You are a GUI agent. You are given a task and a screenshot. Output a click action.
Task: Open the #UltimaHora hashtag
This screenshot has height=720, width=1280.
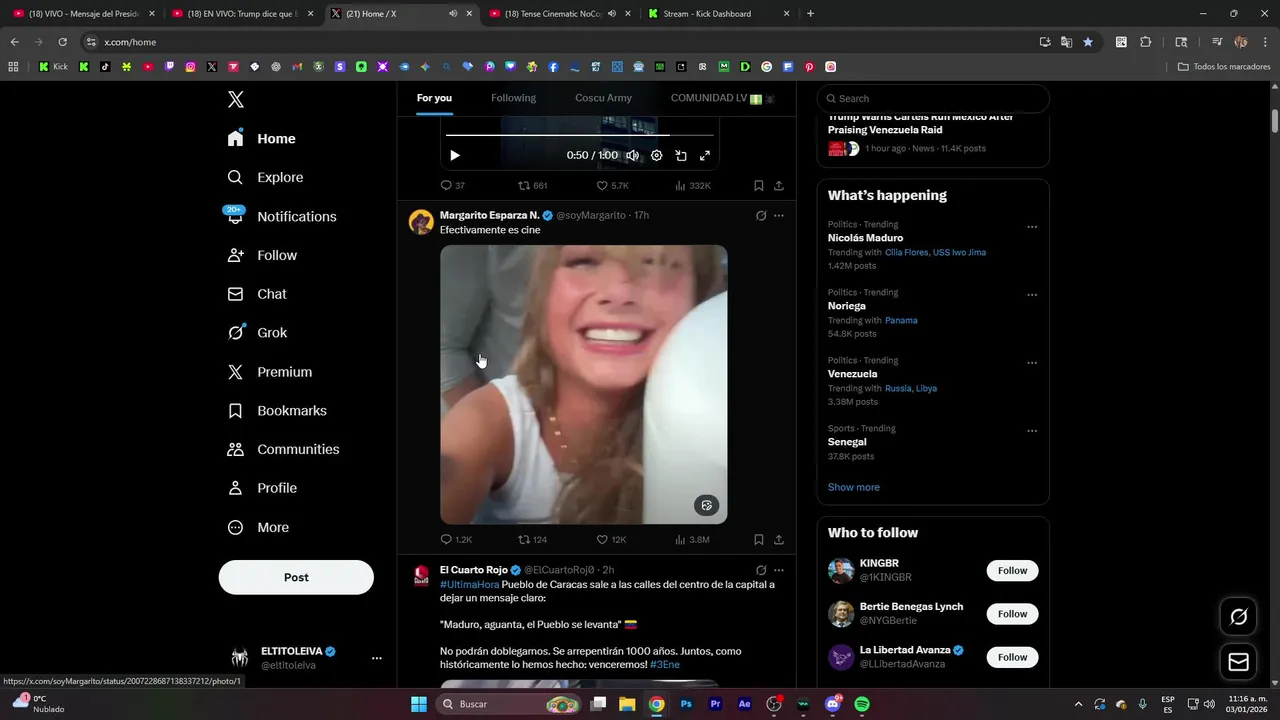[469, 584]
